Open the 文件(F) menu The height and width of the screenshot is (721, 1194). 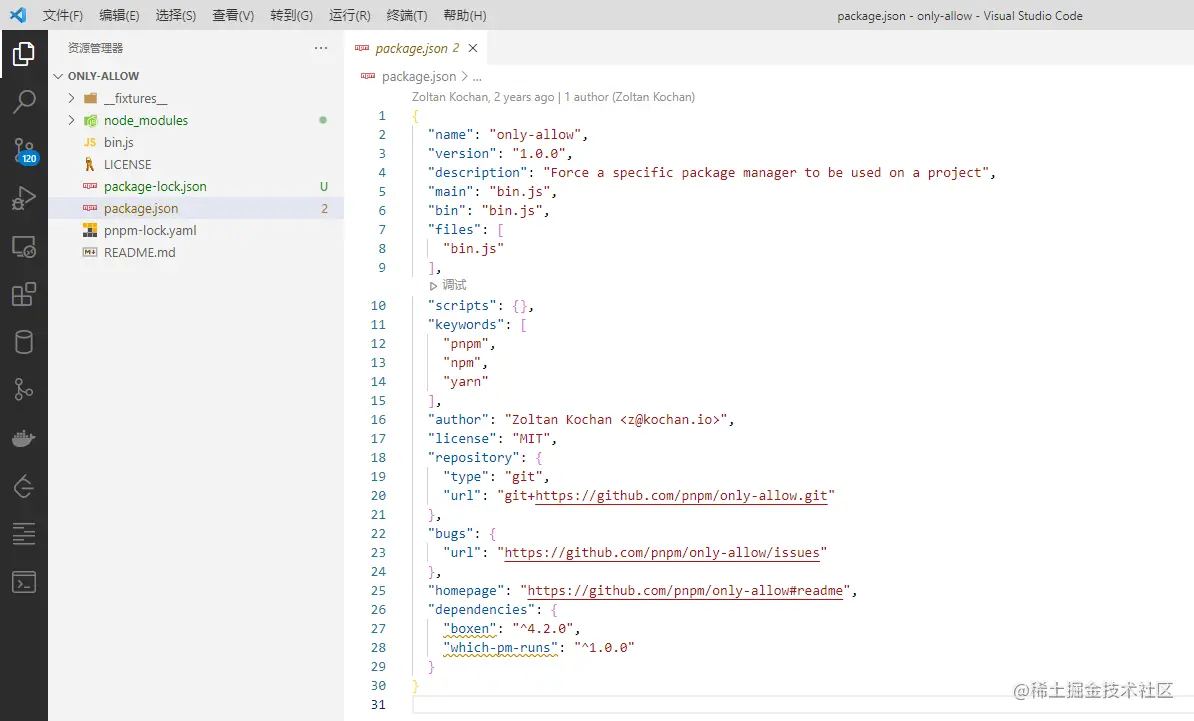click(62, 15)
